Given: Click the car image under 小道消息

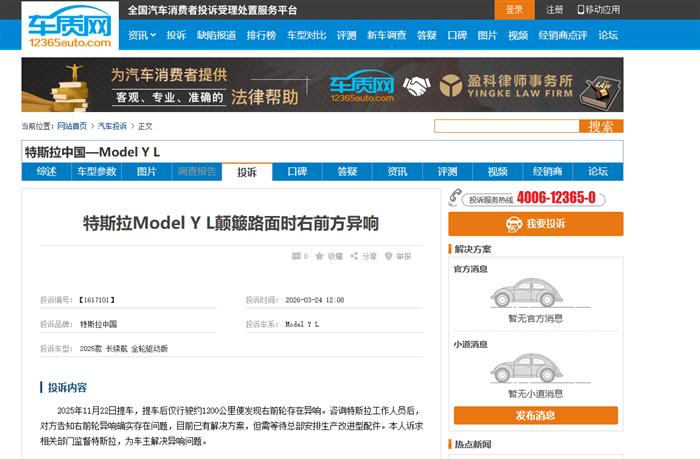Looking at the screenshot, I should pyautogui.click(x=534, y=369).
